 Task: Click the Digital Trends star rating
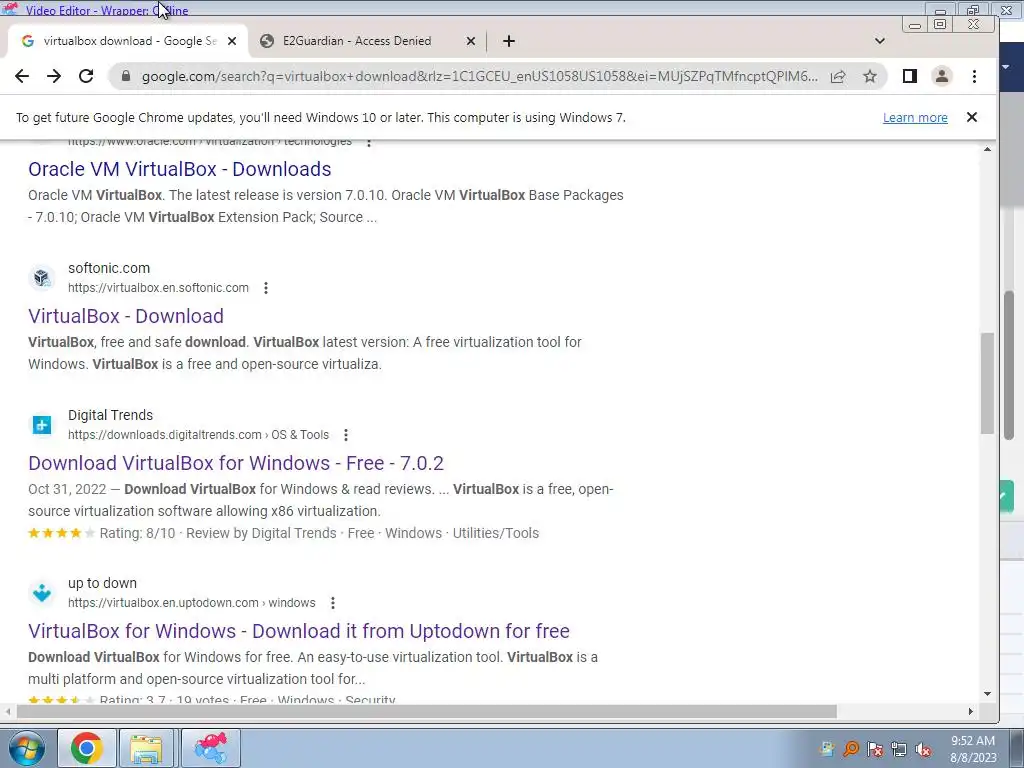click(x=61, y=534)
